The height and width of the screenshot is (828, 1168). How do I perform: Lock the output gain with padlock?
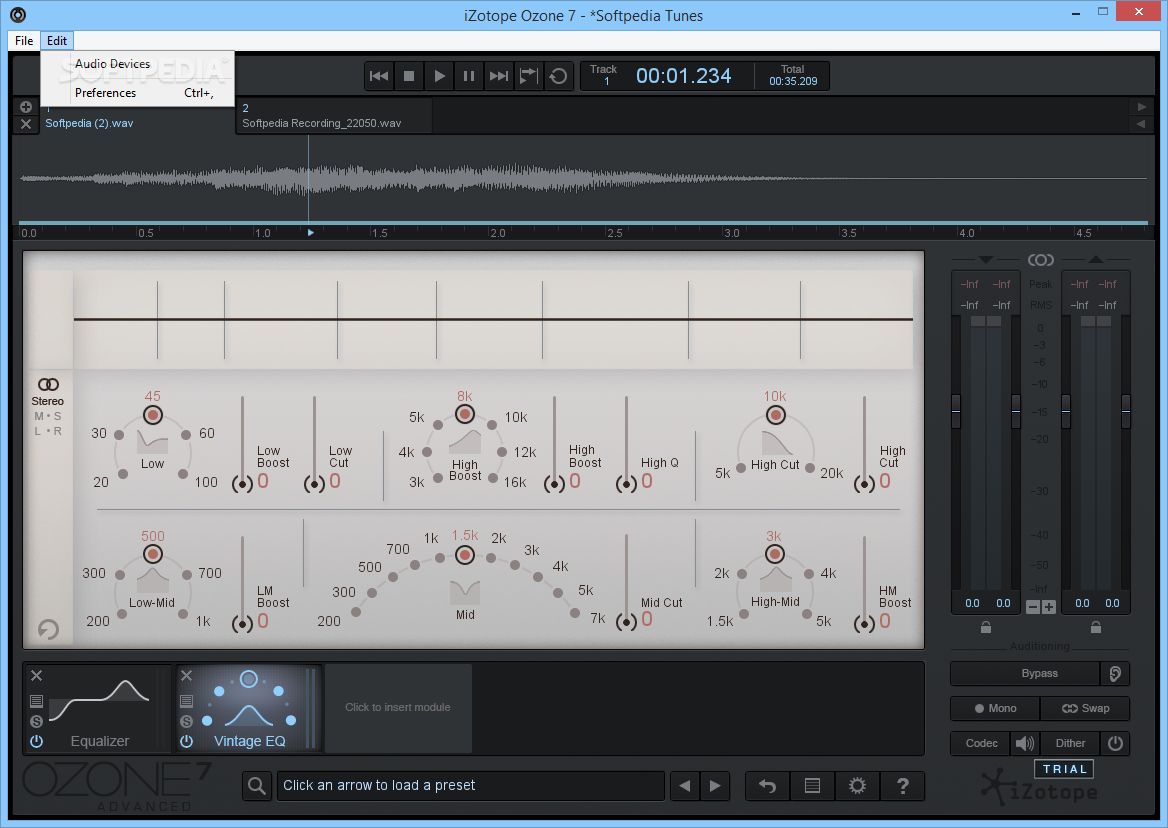pos(1096,628)
